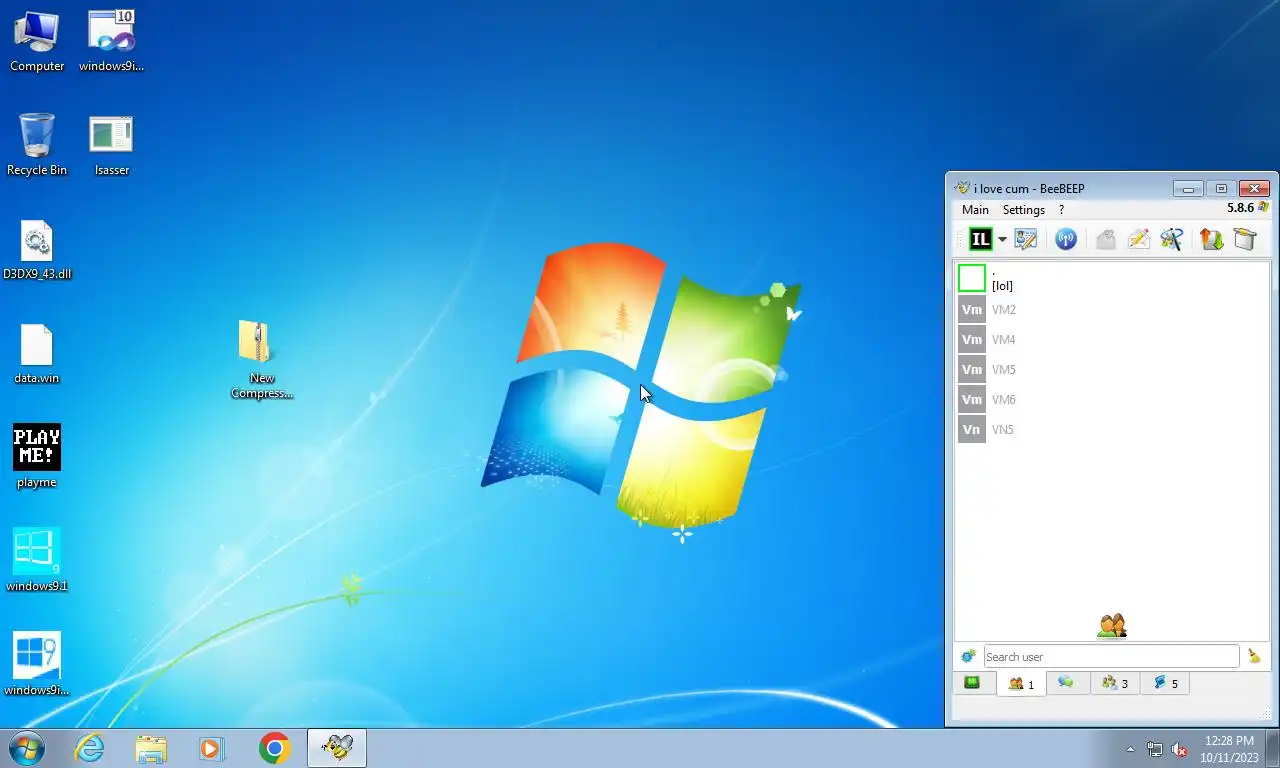Select the bottom windows9i... icon with Windows 9 logo
Viewport: 1280px width, 768px height.
[x=37, y=665]
